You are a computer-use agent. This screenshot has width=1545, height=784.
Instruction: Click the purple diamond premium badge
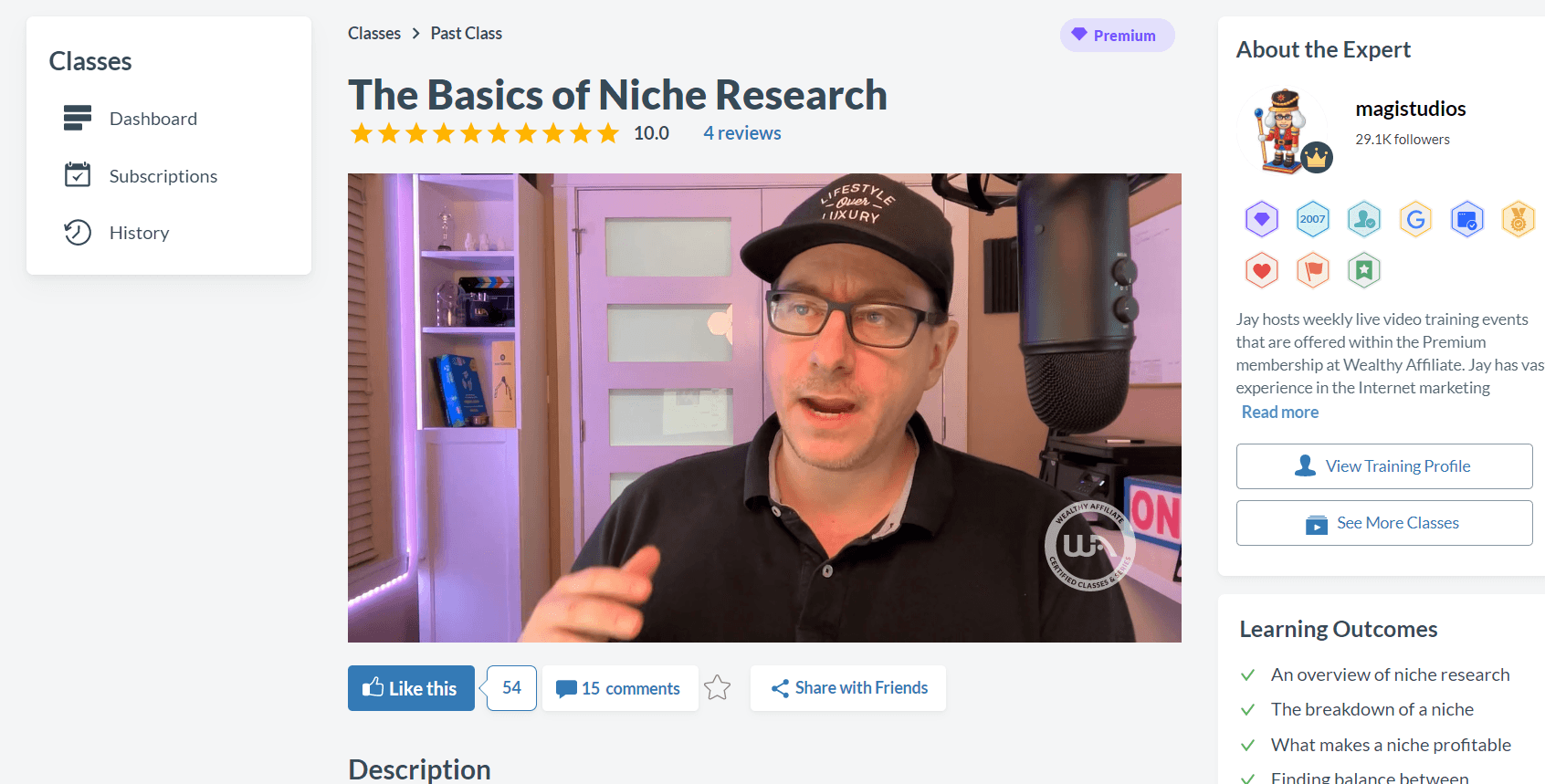tap(1262, 219)
